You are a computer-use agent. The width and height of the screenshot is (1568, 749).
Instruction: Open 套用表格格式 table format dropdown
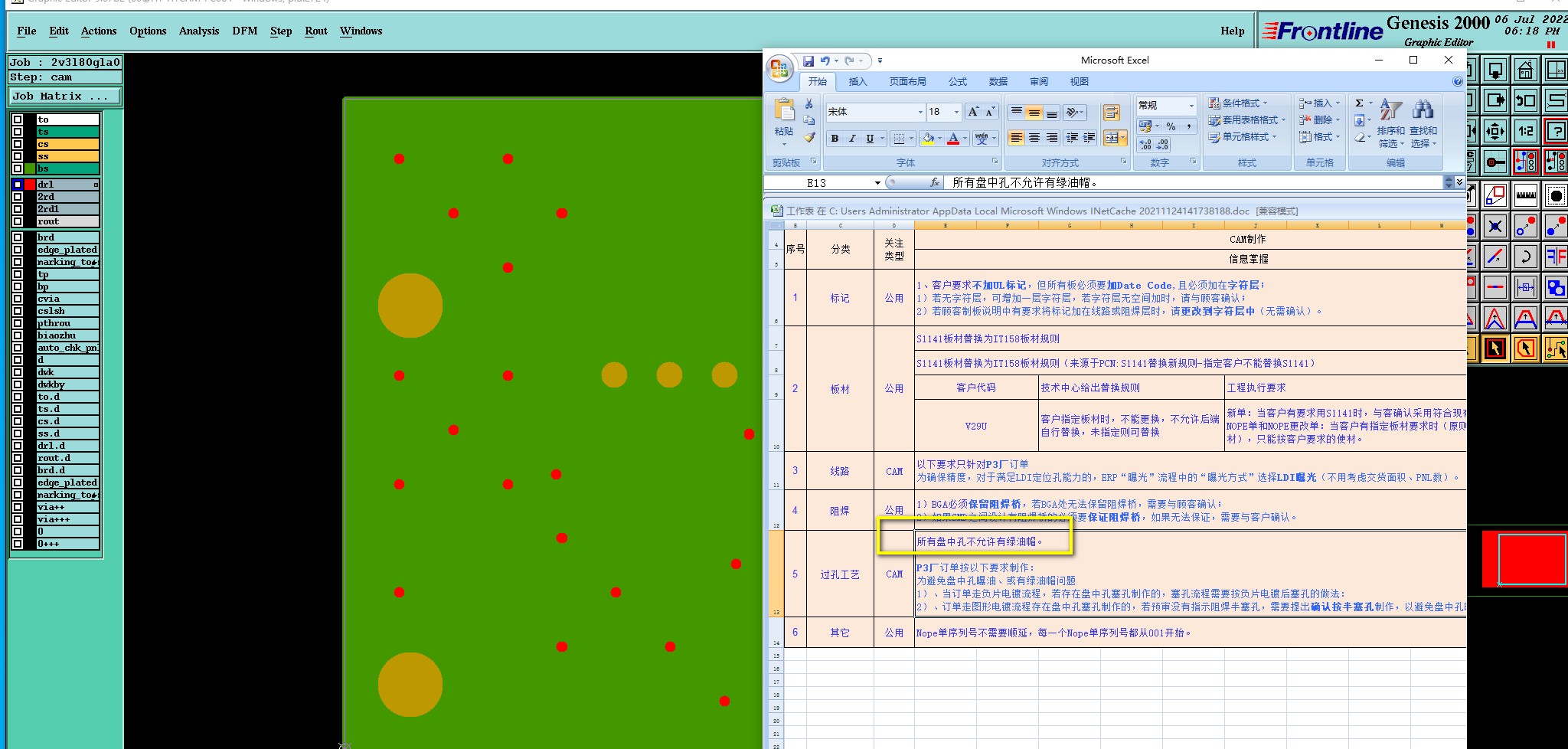[x=1246, y=120]
